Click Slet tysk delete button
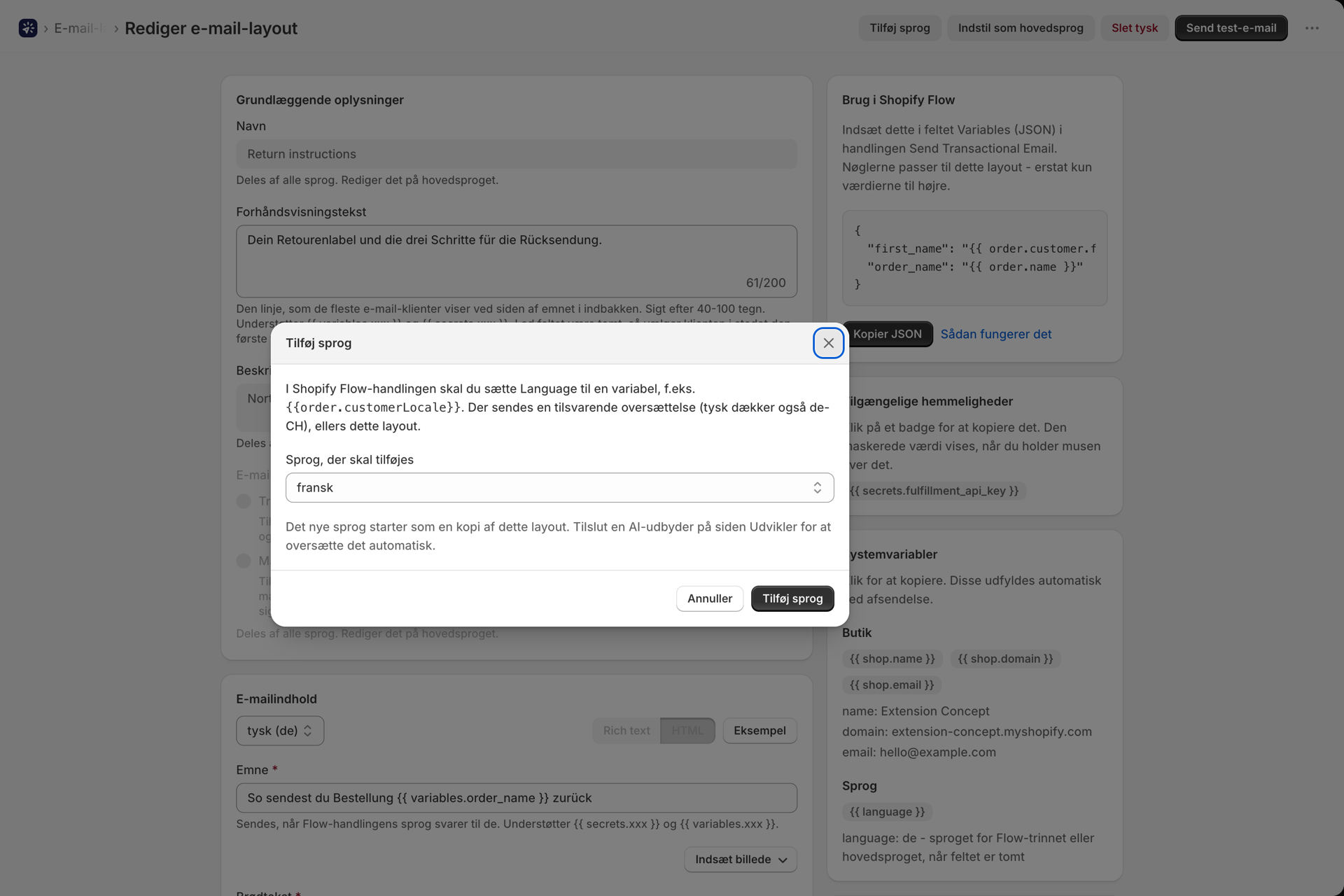The image size is (1344, 896). [1134, 28]
